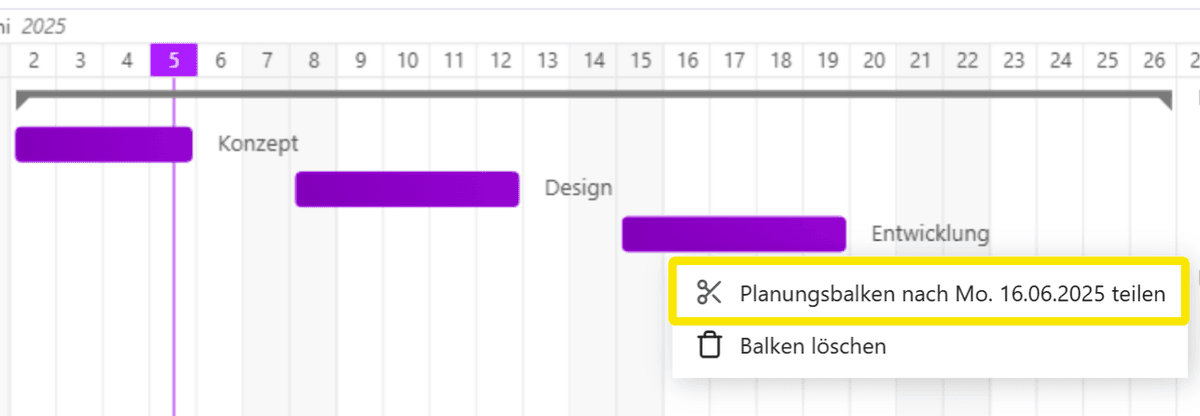Select the purple Design bar
Image resolution: width=1200 pixels, height=416 pixels.
tap(406, 189)
